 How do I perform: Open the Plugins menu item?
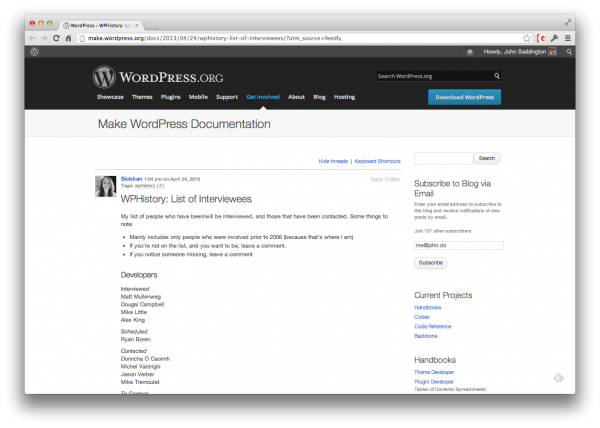pos(170,97)
